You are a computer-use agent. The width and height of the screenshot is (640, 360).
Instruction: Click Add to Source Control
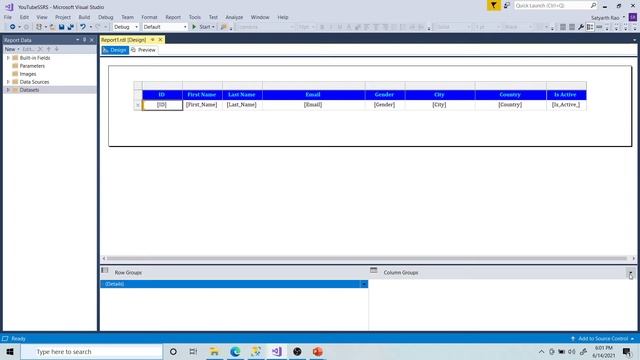pos(602,338)
